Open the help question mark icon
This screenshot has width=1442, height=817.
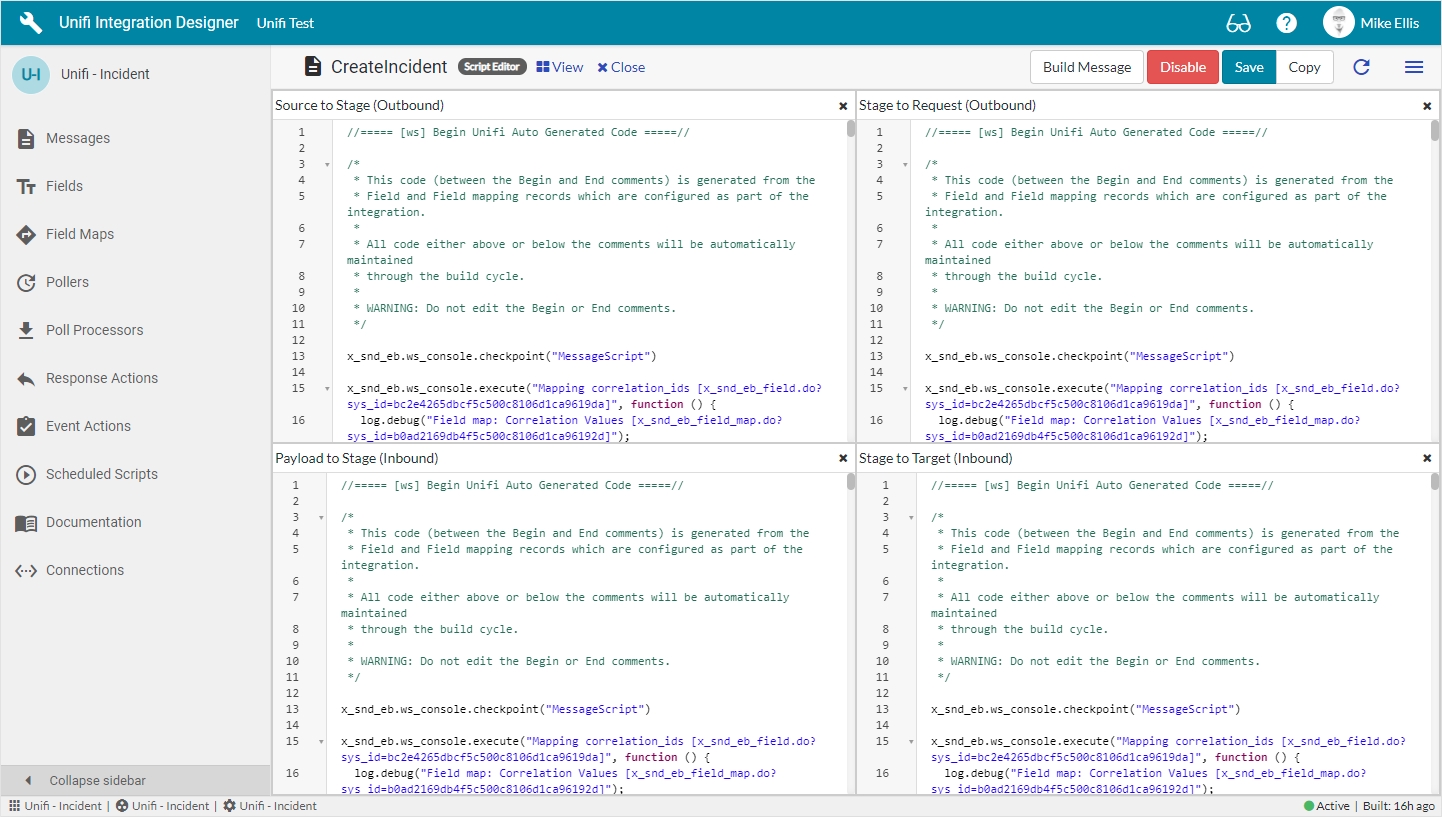(1287, 23)
